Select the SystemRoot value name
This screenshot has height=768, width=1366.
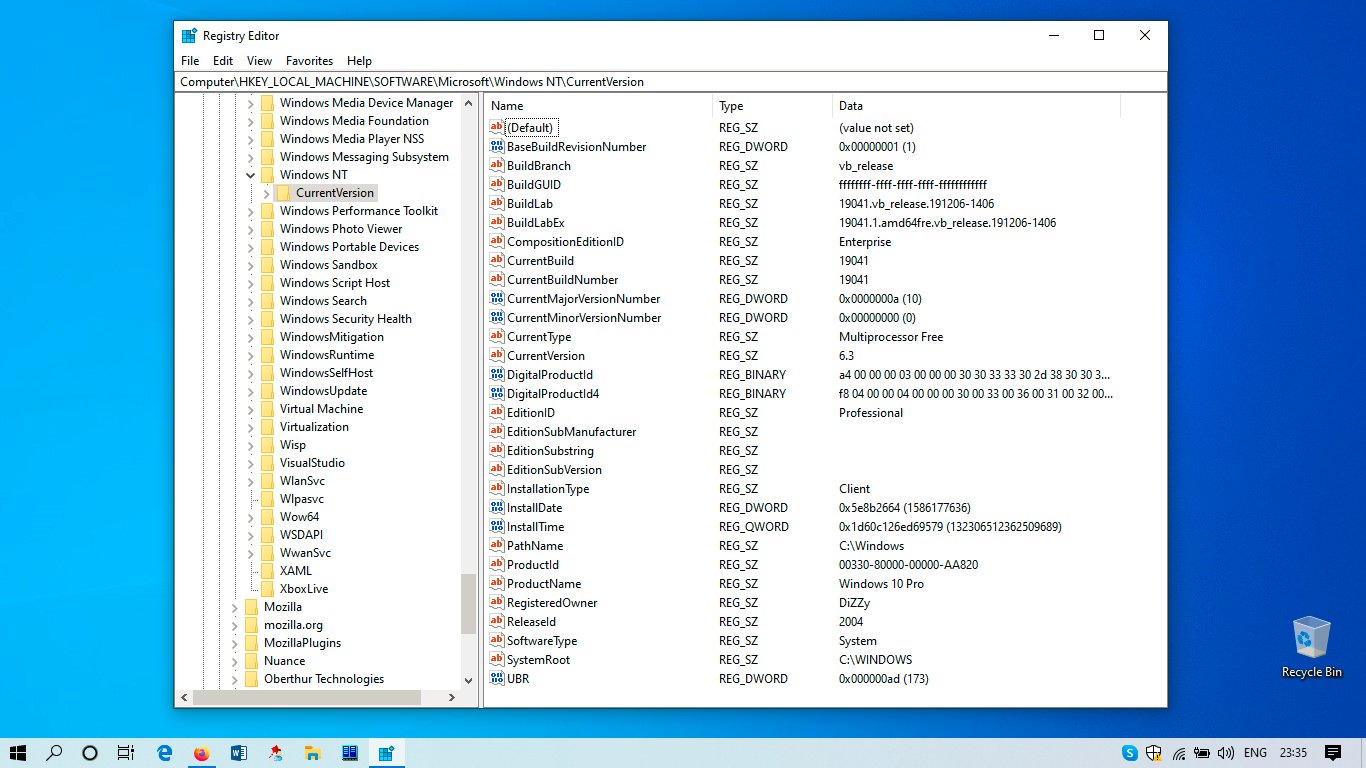coord(538,660)
